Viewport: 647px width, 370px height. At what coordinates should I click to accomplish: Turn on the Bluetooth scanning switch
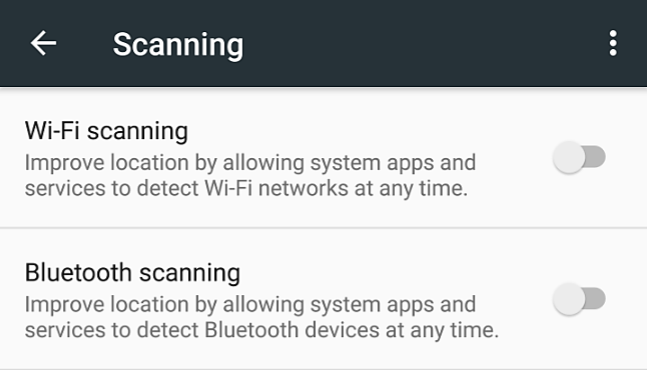579,299
